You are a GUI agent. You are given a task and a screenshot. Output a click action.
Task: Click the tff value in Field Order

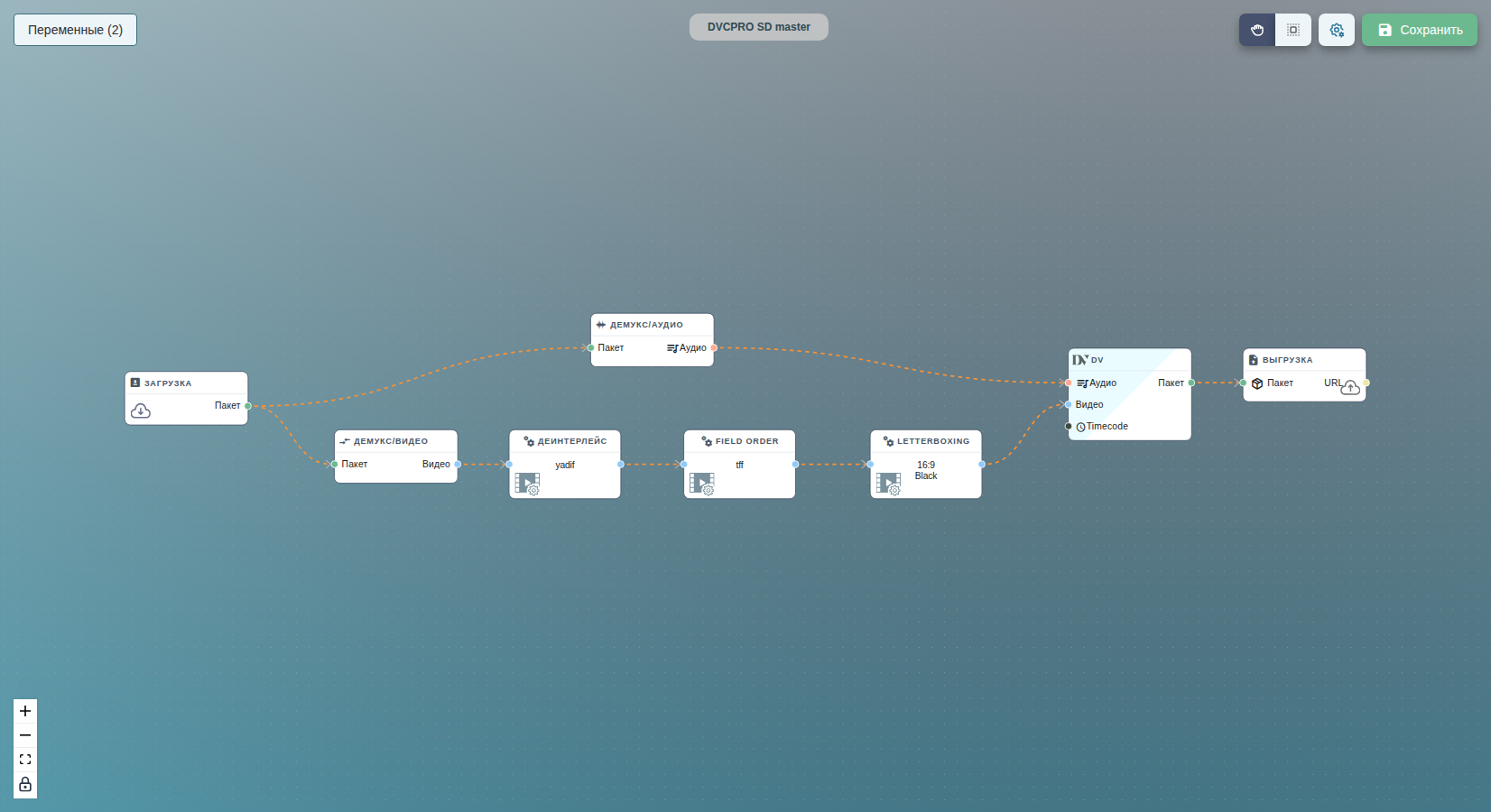pyautogui.click(x=739, y=466)
